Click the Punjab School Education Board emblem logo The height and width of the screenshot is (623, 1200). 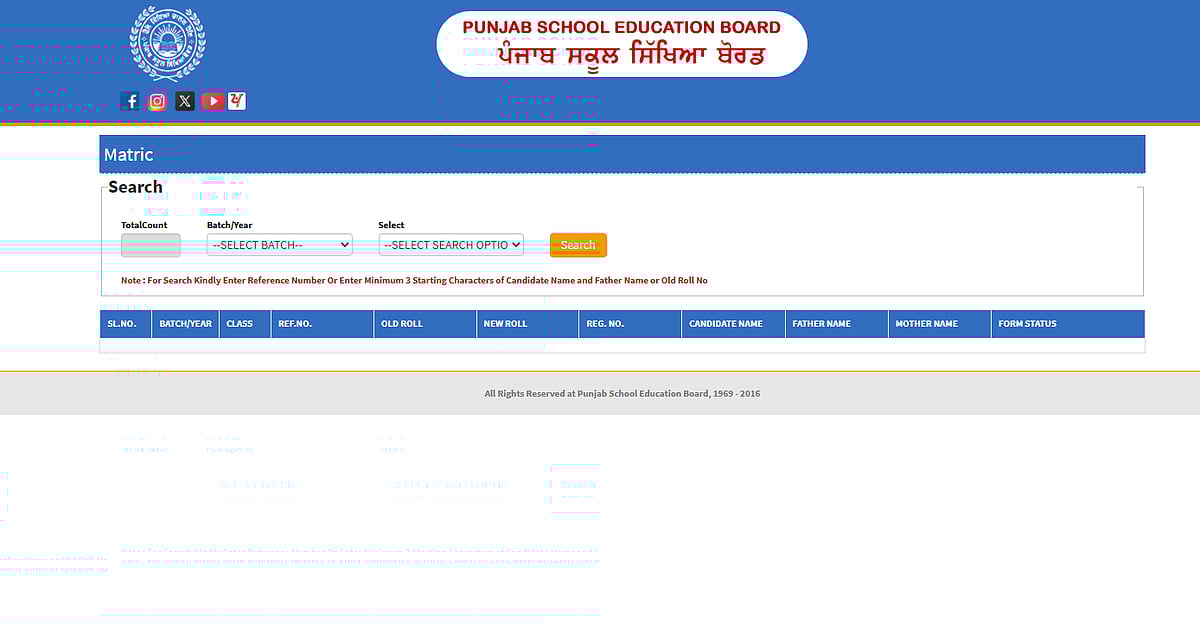point(168,42)
